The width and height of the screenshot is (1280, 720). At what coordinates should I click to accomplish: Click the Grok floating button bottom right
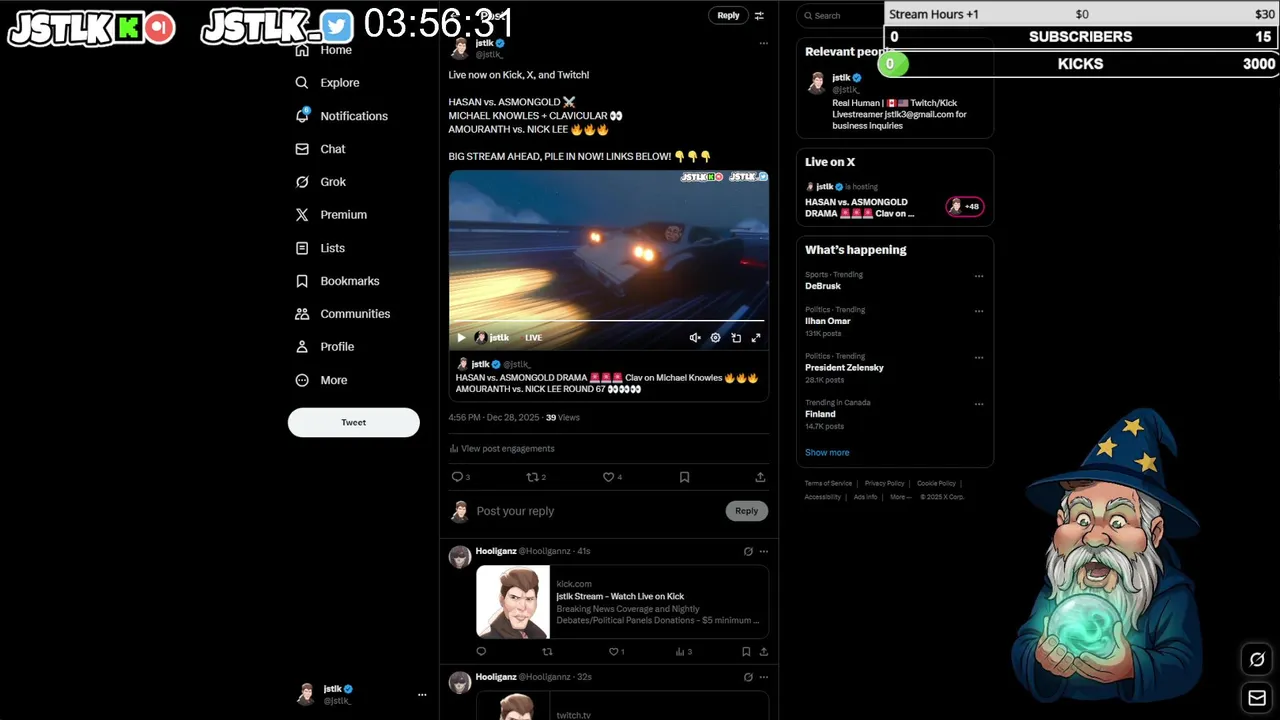tap(1257, 660)
